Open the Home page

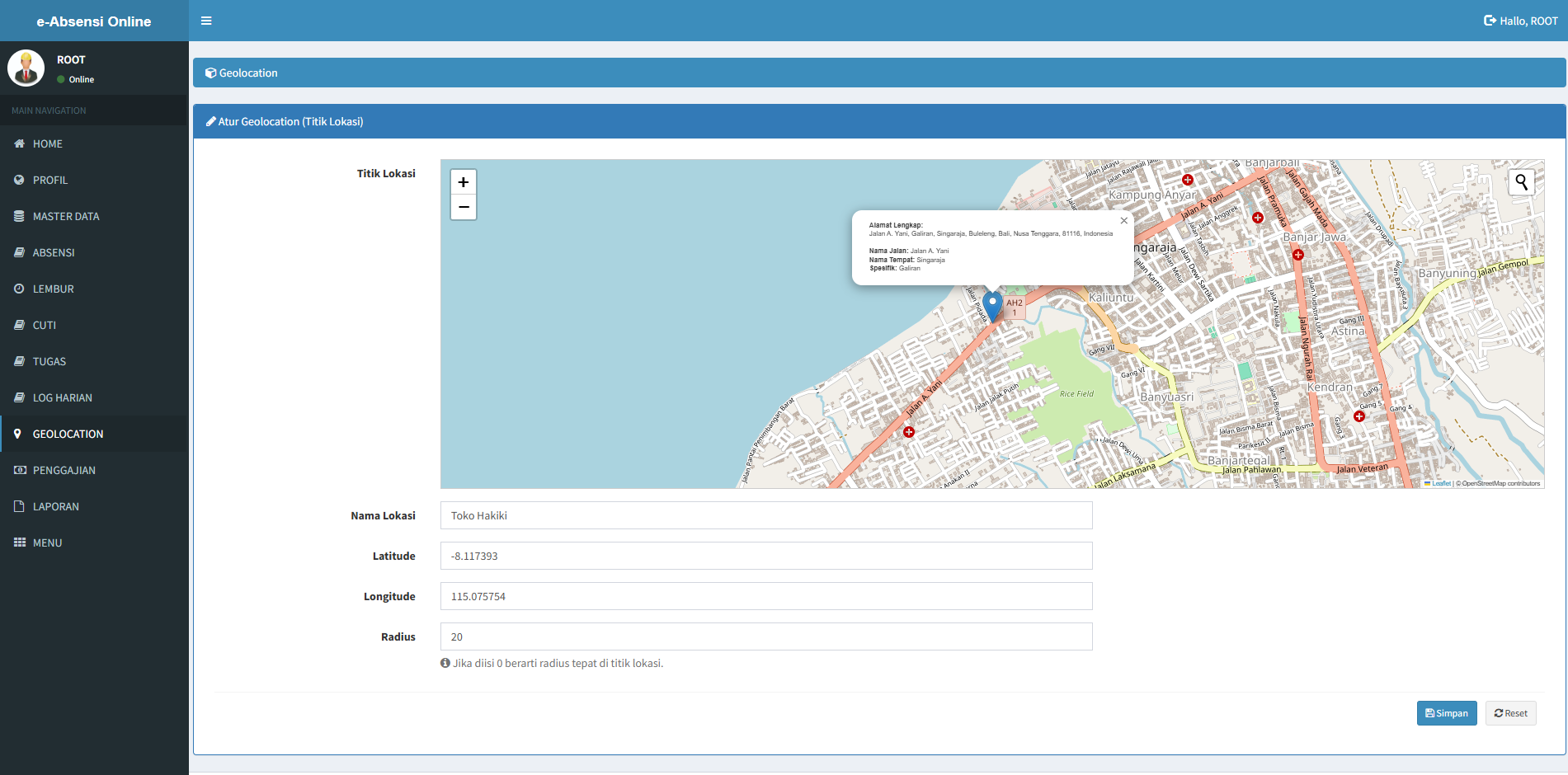pos(48,143)
